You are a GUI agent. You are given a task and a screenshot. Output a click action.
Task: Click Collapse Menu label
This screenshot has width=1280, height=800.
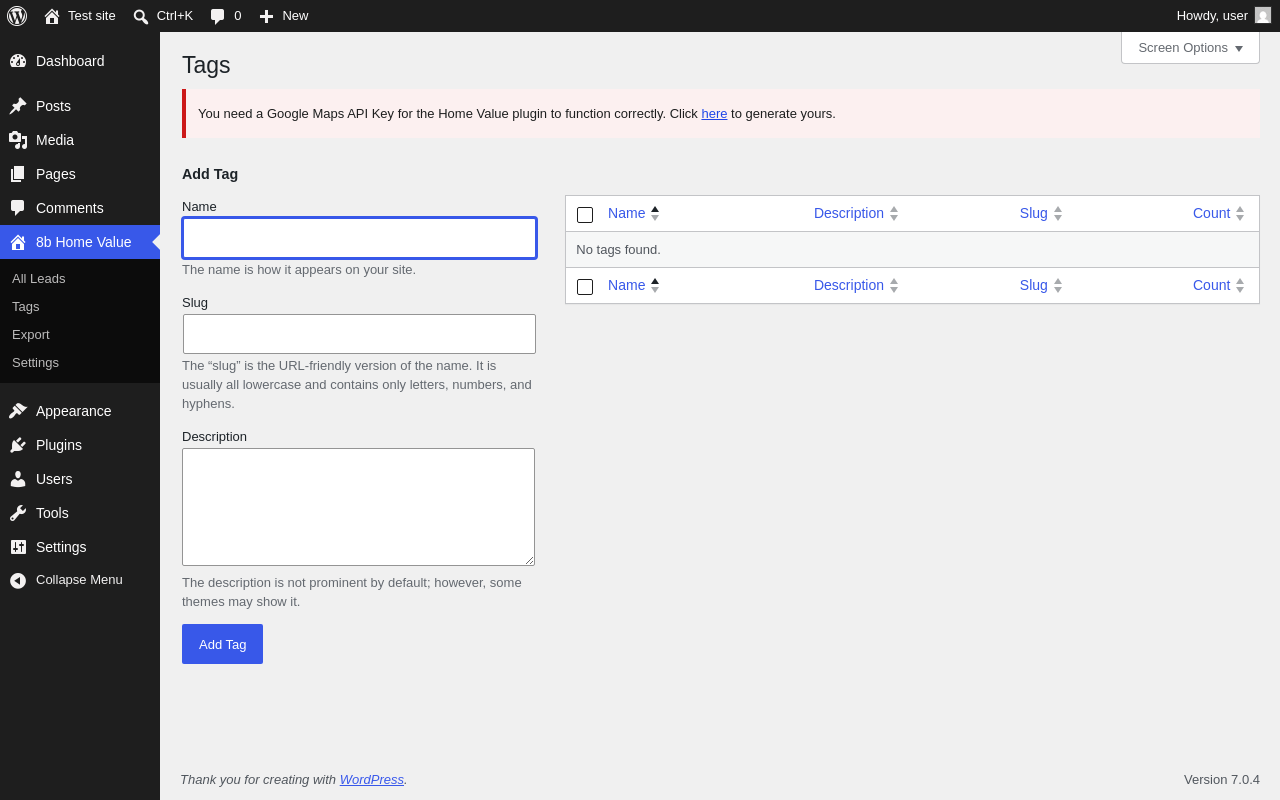point(79,580)
